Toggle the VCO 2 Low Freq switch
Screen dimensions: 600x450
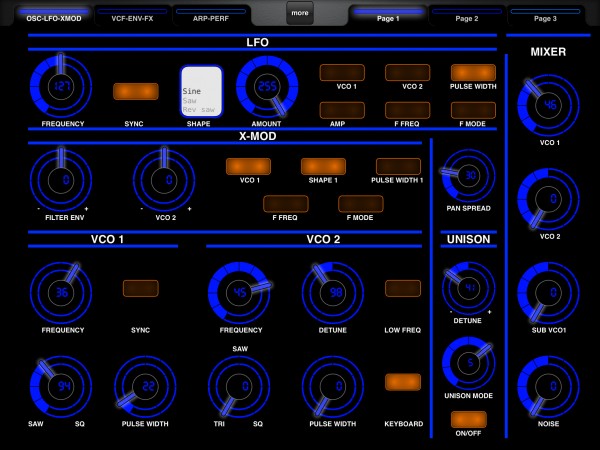pos(403,288)
